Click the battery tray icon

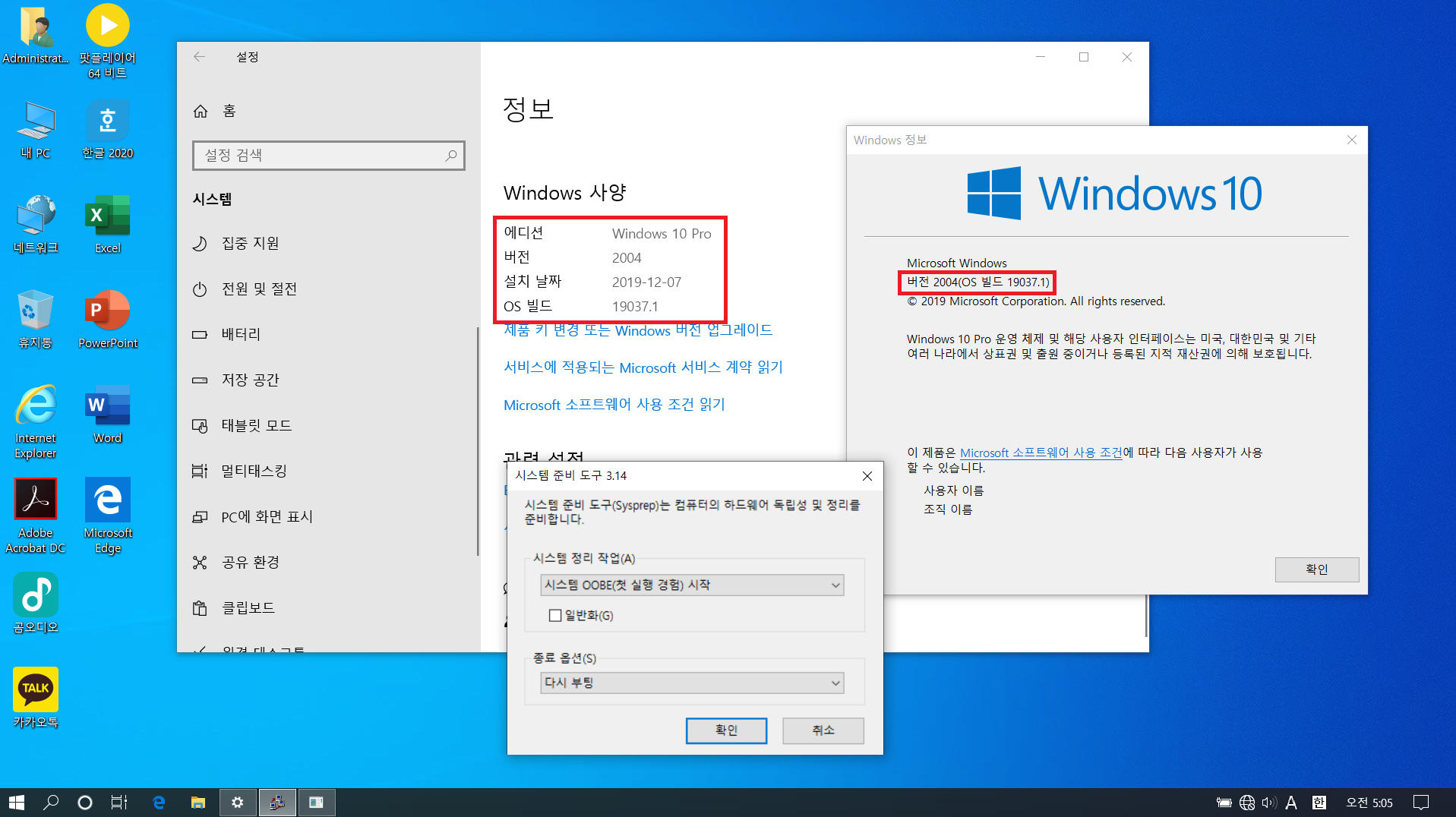1224,803
